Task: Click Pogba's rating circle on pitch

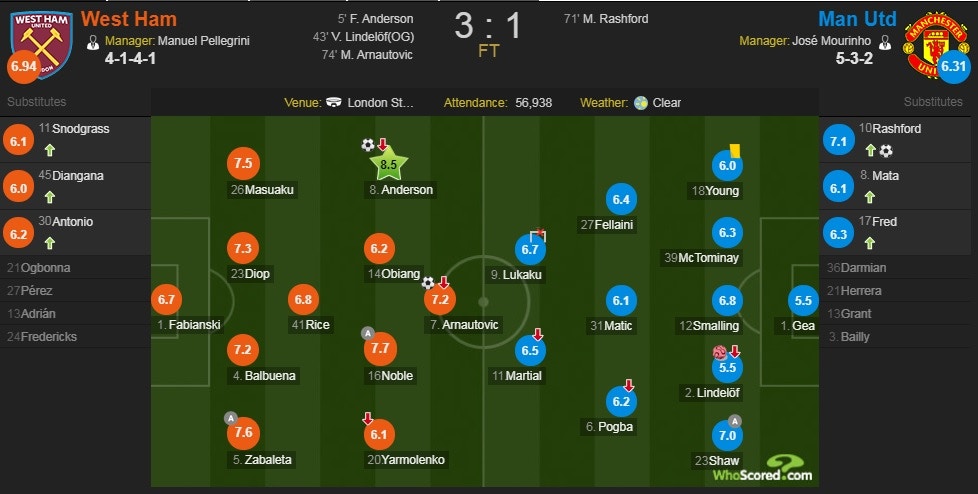Action: pos(622,402)
